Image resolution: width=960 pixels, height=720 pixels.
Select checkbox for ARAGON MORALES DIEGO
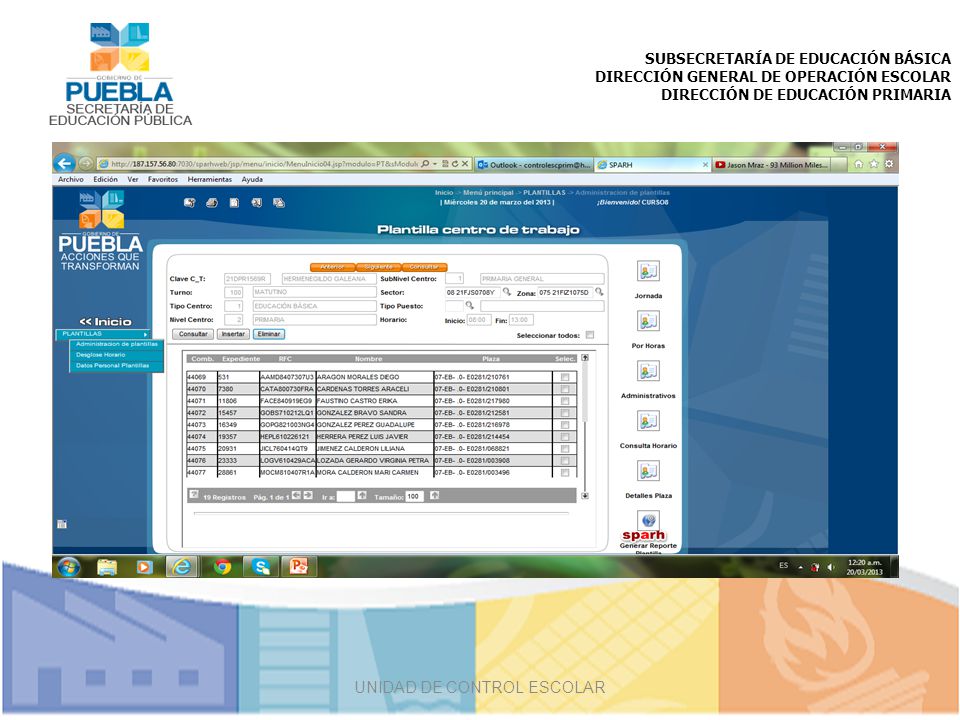[x=564, y=377]
